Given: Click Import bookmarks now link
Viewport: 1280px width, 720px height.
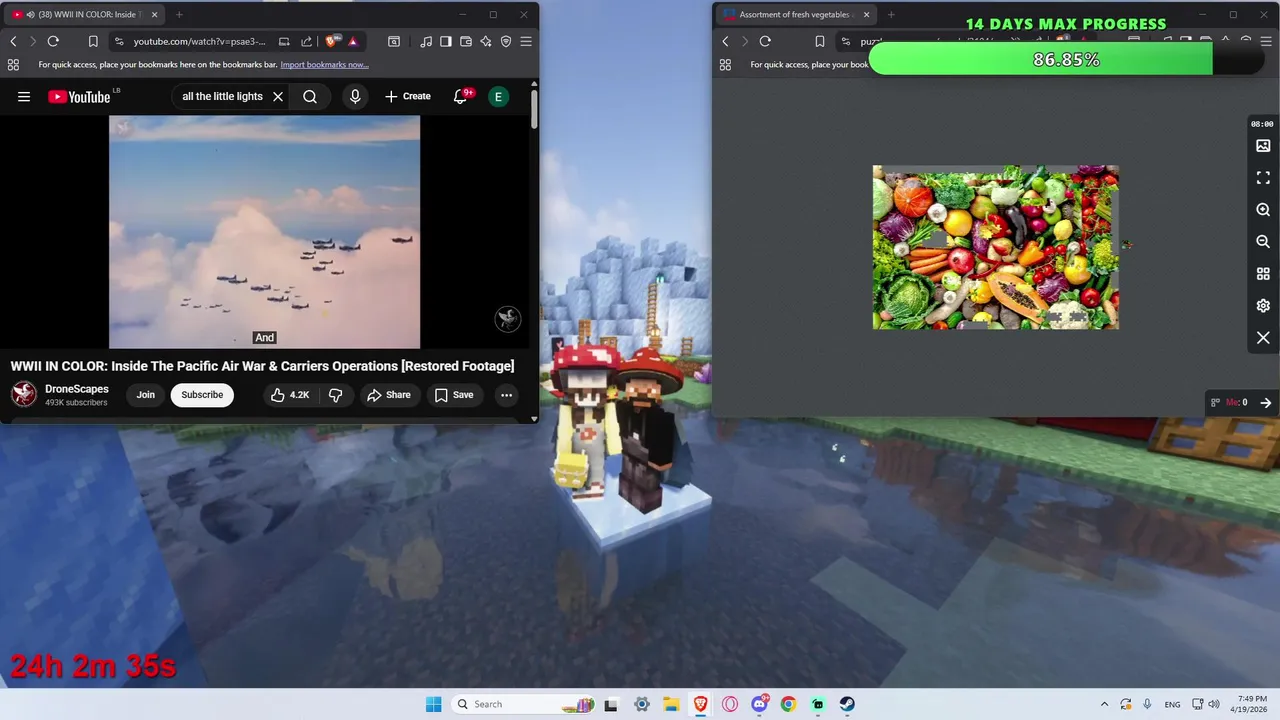Looking at the screenshot, I should point(324,65).
